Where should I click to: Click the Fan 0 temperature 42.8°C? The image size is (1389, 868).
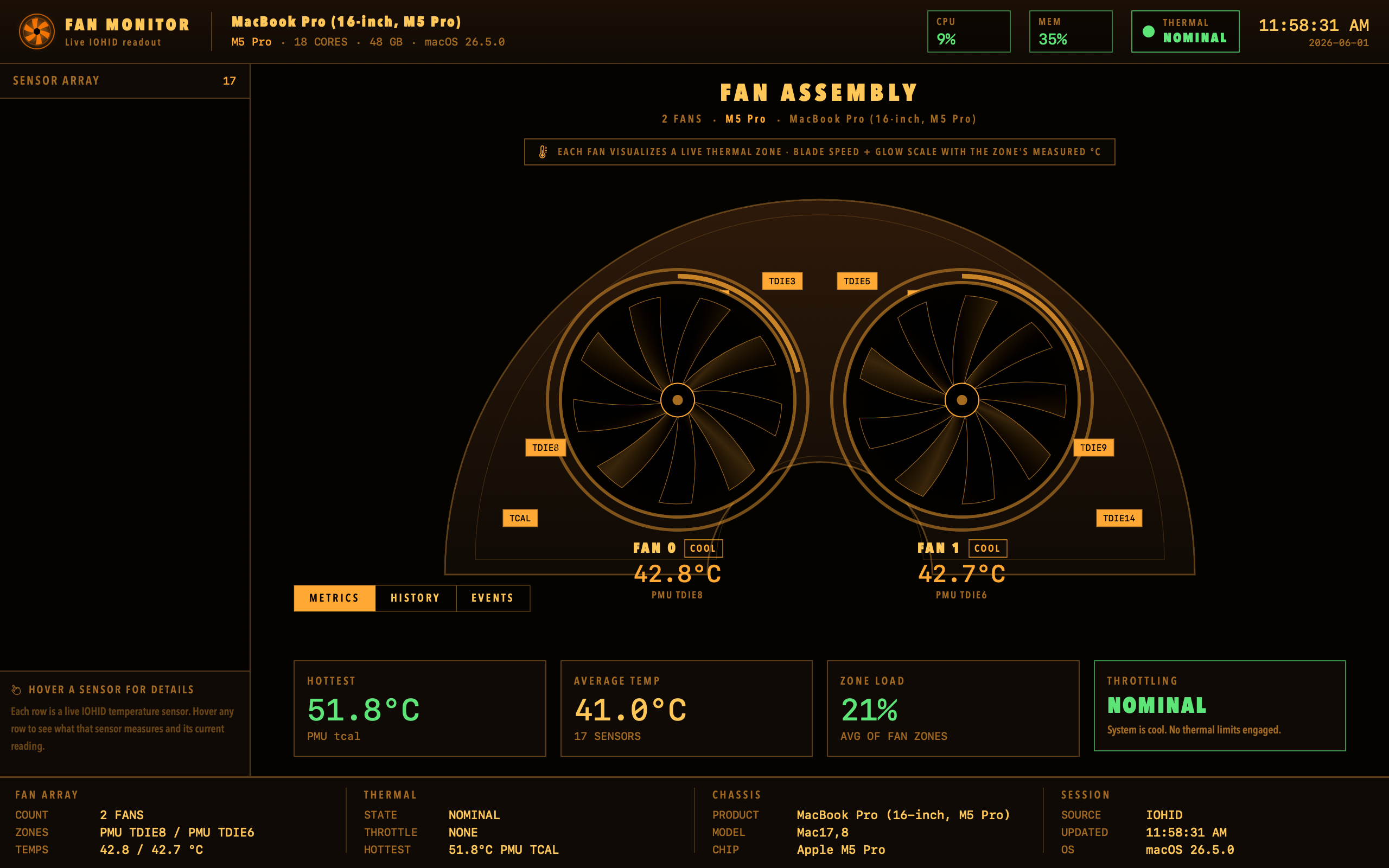(x=677, y=573)
